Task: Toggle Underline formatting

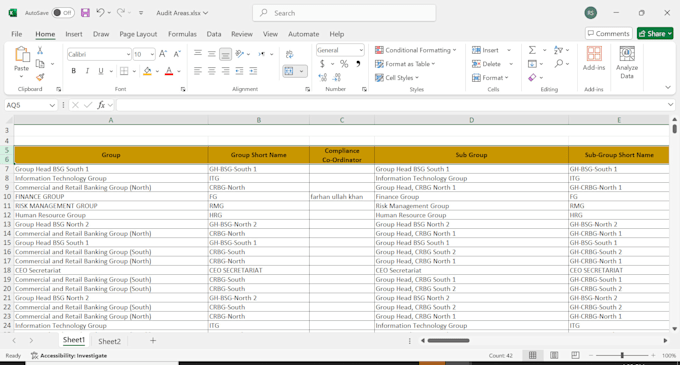Action: (x=101, y=71)
